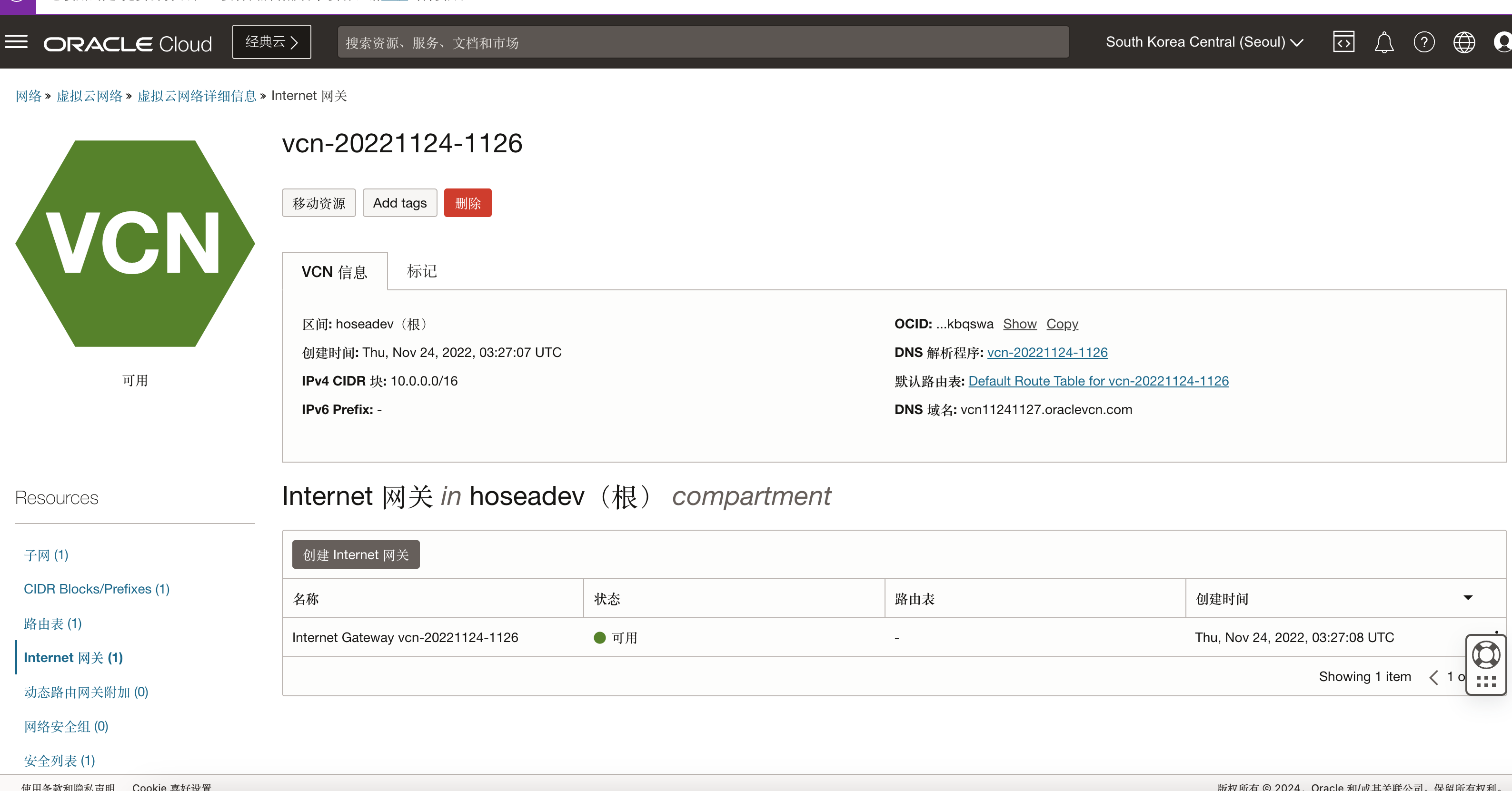Open the language globe icon
Screen dimensions: 1512x791
pos(1464,42)
